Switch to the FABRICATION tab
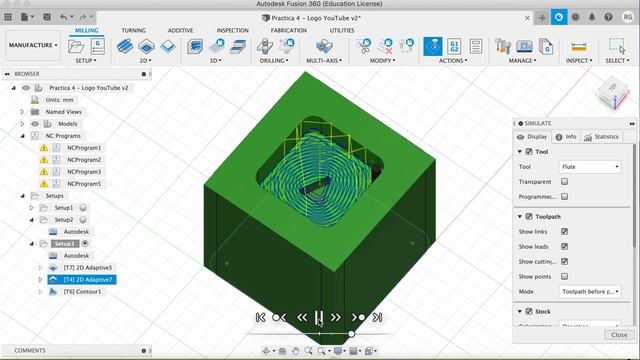This screenshot has width=640, height=360. click(289, 30)
